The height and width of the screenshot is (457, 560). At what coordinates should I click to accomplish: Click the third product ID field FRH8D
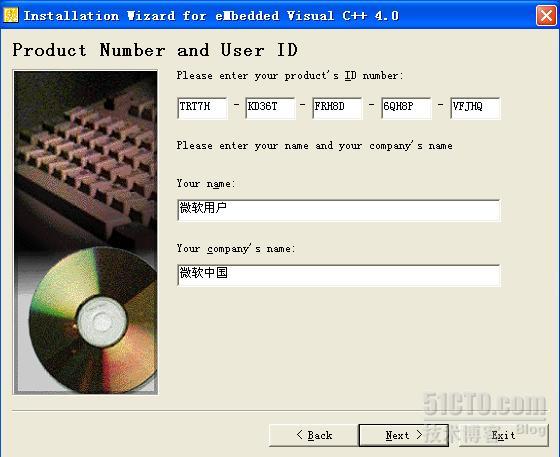click(337, 108)
